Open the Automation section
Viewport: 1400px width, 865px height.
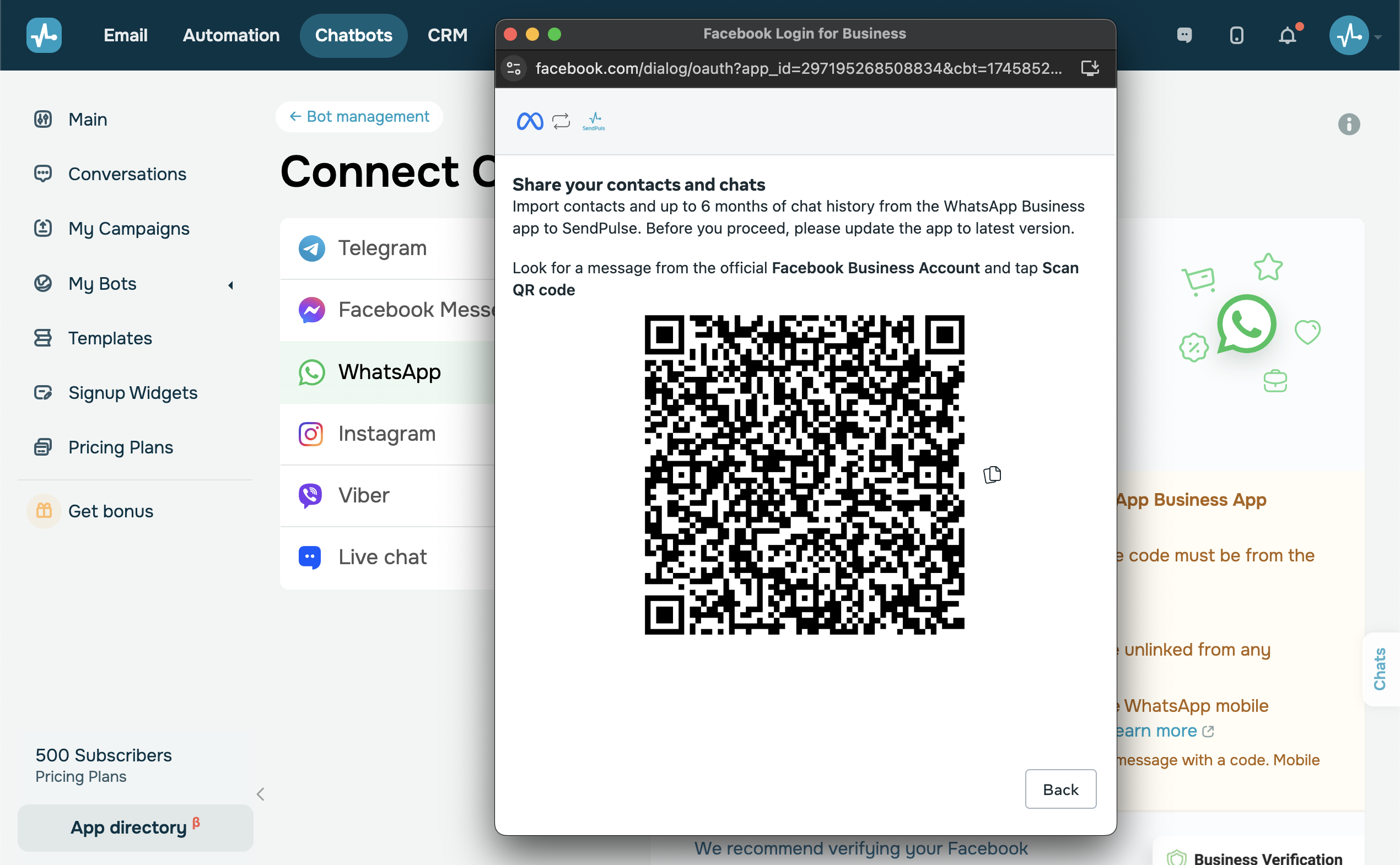click(x=231, y=35)
